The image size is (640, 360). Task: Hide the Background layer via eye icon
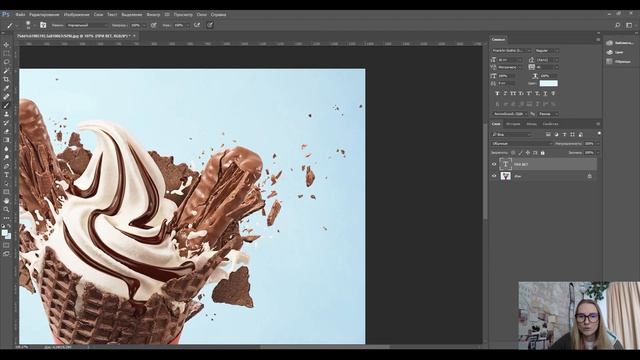494,176
